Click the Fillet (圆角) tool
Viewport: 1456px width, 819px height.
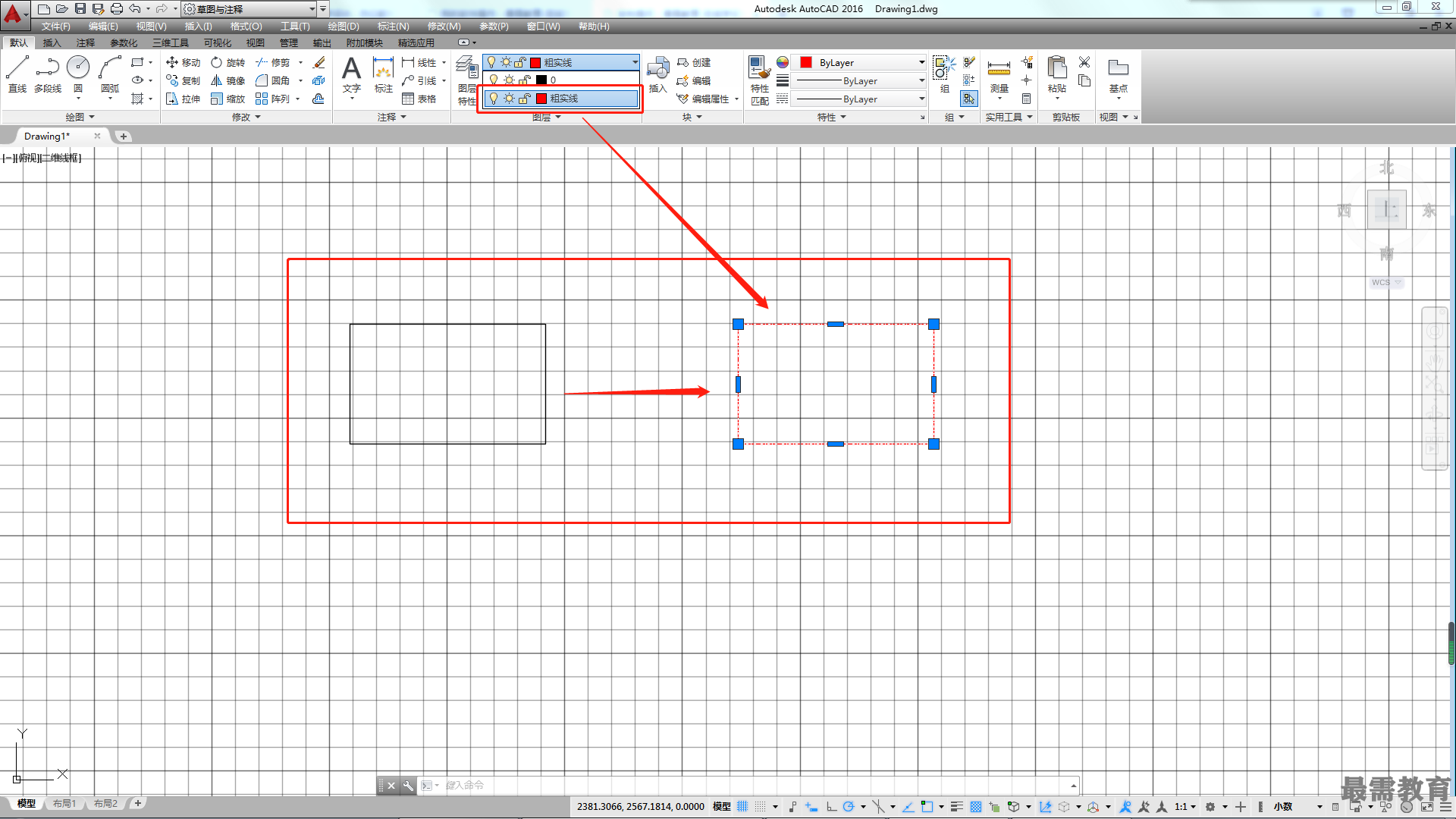[273, 80]
